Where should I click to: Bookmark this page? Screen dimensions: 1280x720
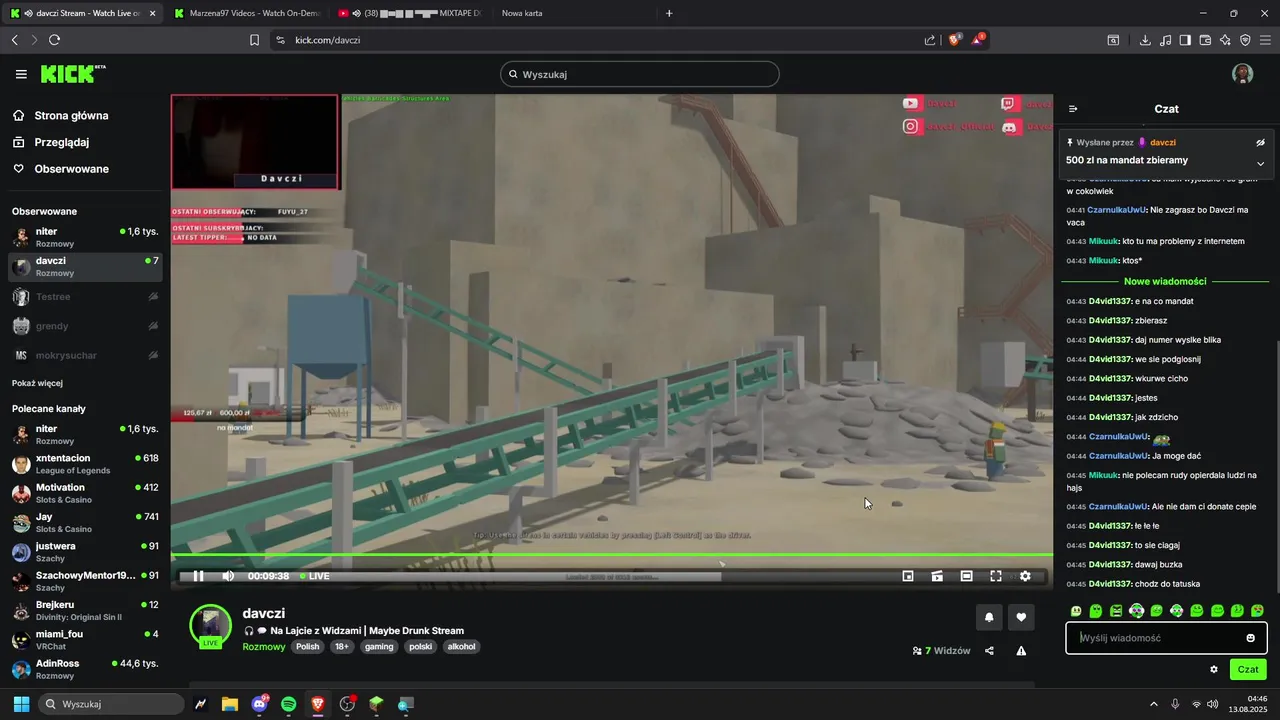254,40
